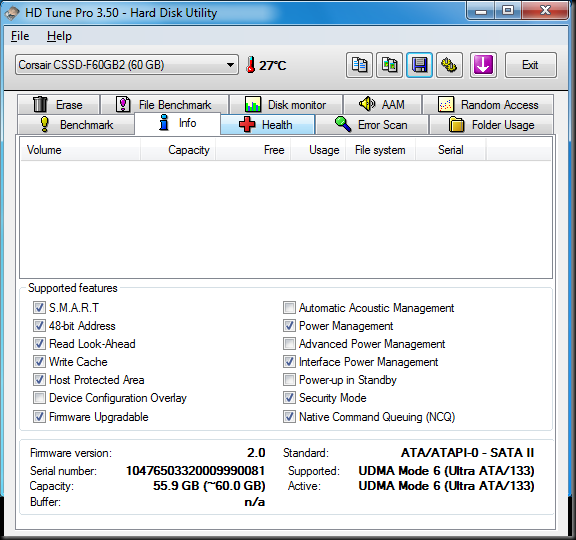Toggle the Automatic Acoustic Management checkbox
Screen dimensions: 576x540
coord(289,307)
